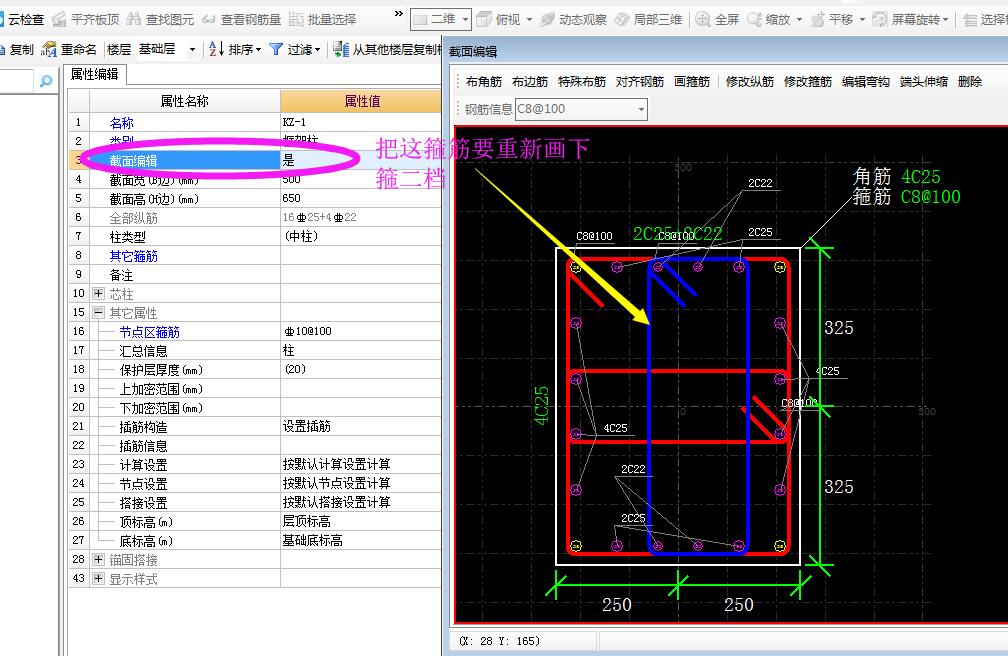Click the 截面高 value 650
Screen dimensions: 1008x656
pos(361,199)
